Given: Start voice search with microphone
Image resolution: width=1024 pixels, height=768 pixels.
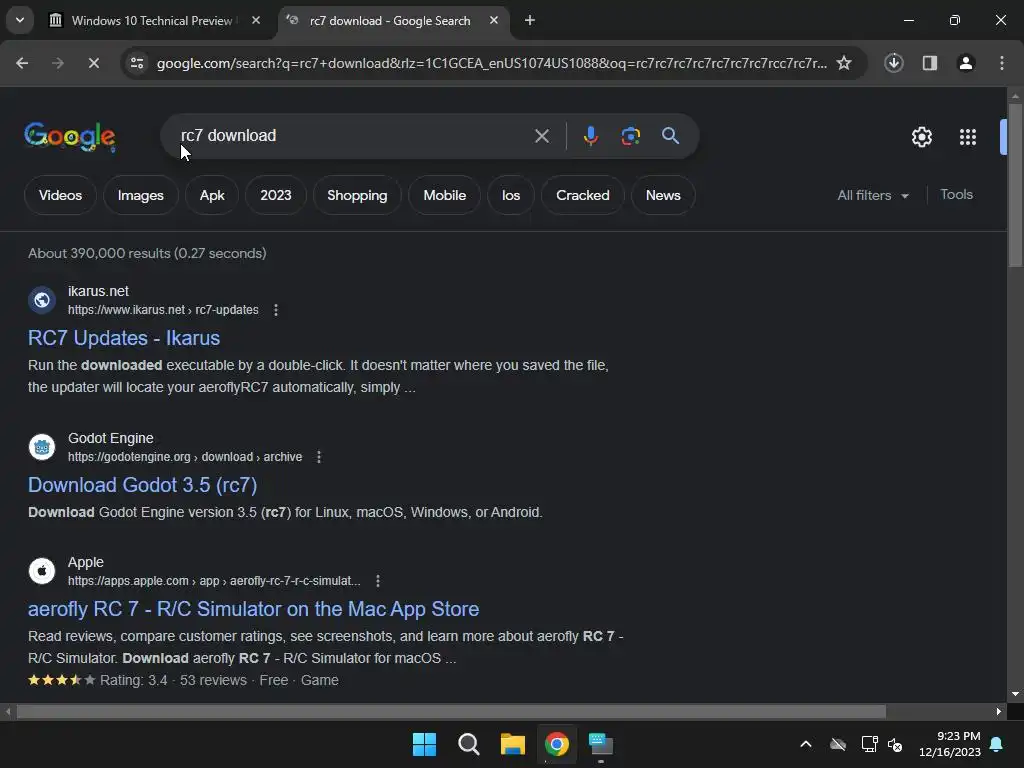Looking at the screenshot, I should 590,136.
